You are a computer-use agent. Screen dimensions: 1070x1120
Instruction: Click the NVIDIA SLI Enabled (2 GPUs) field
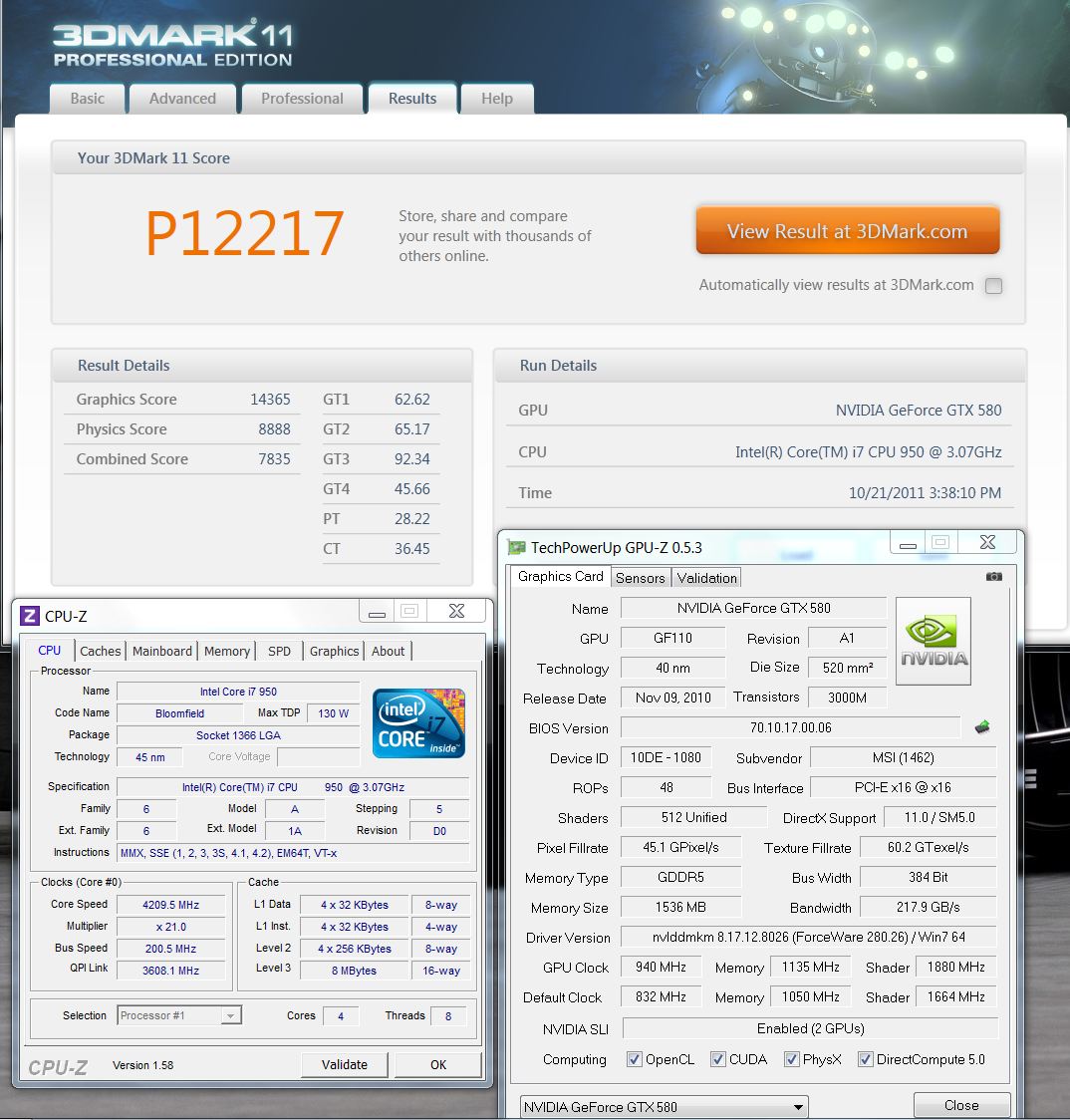click(810, 1028)
